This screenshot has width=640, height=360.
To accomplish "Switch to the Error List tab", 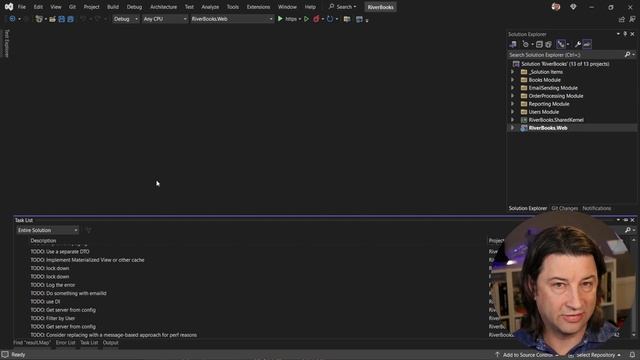I will [x=65, y=343].
